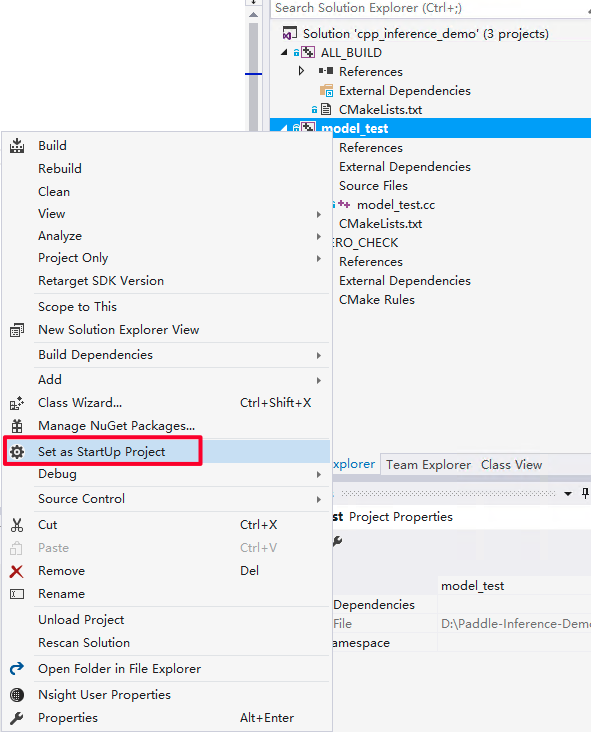Toggle the pin icon on Properties panel
591x732 pixels.
pyautogui.click(x=585, y=493)
